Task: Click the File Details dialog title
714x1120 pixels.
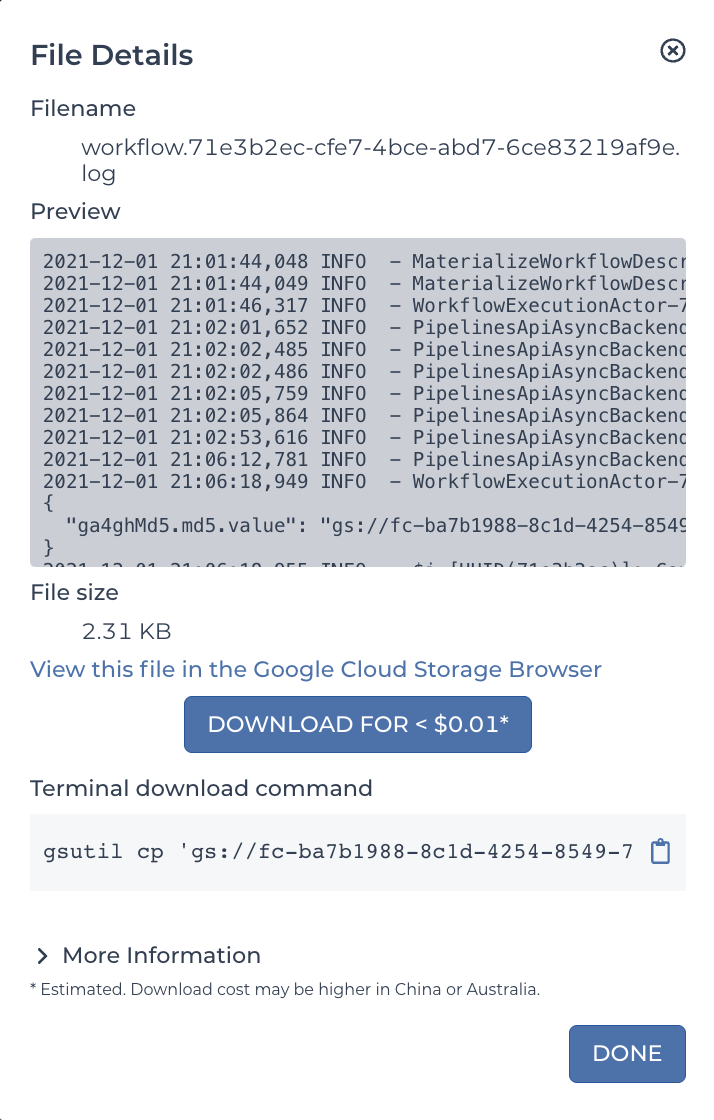Action: click(111, 55)
